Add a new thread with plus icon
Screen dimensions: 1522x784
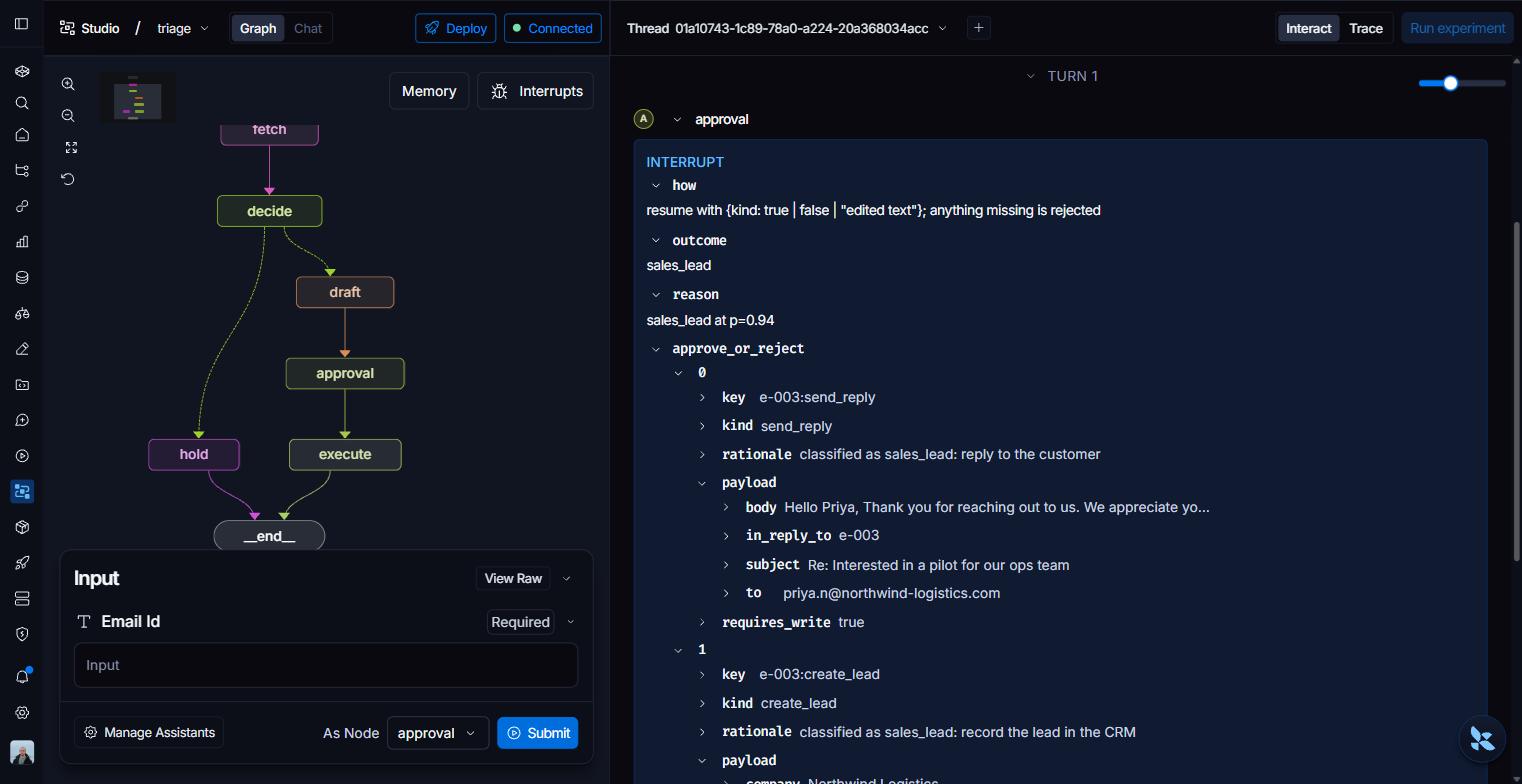(x=979, y=28)
